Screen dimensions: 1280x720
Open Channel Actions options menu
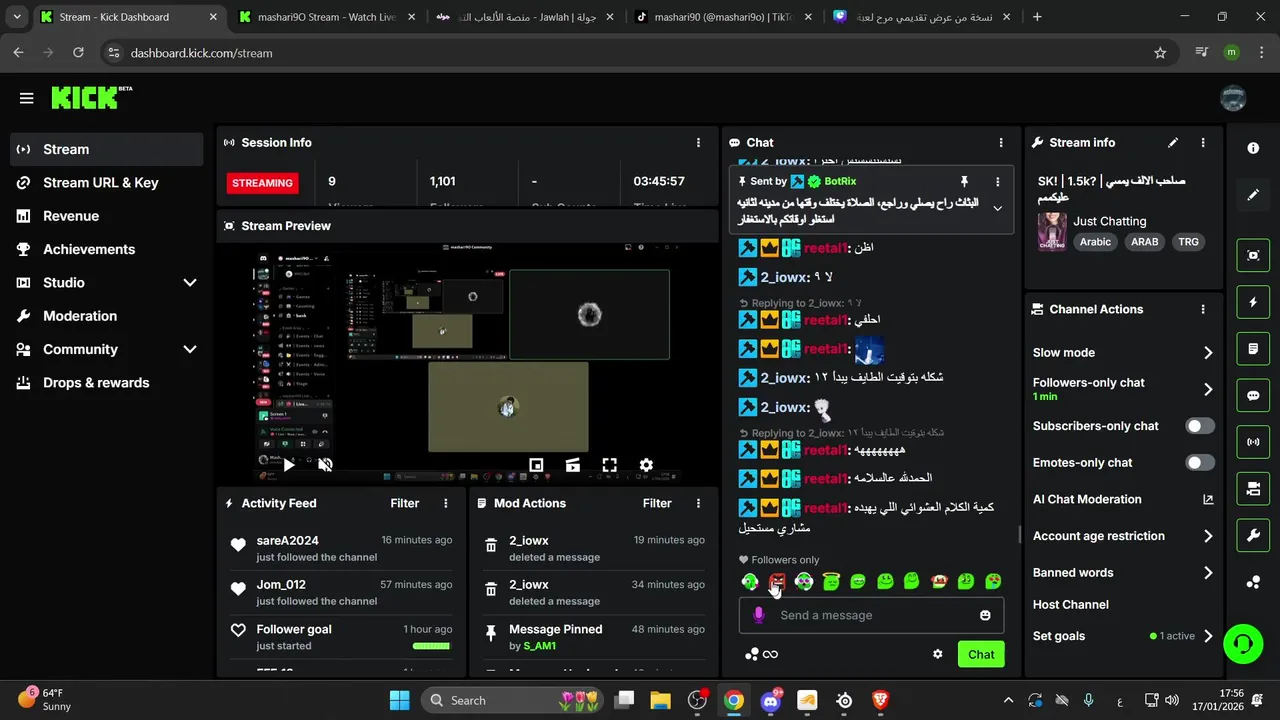[1203, 310]
